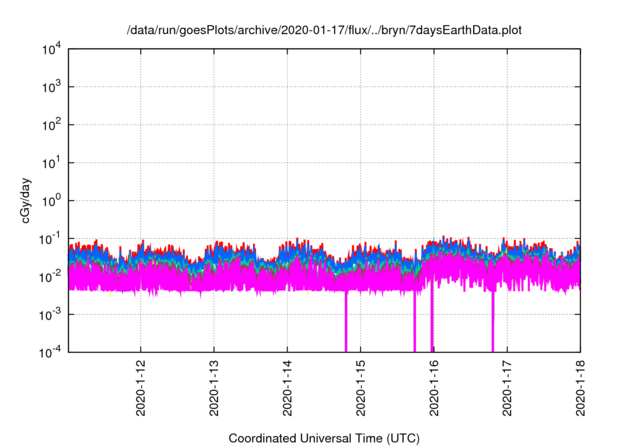Screen dimensions: 640x448
Task: Click the x-axis date label 2020-1-15
Action: [x=360, y=388]
